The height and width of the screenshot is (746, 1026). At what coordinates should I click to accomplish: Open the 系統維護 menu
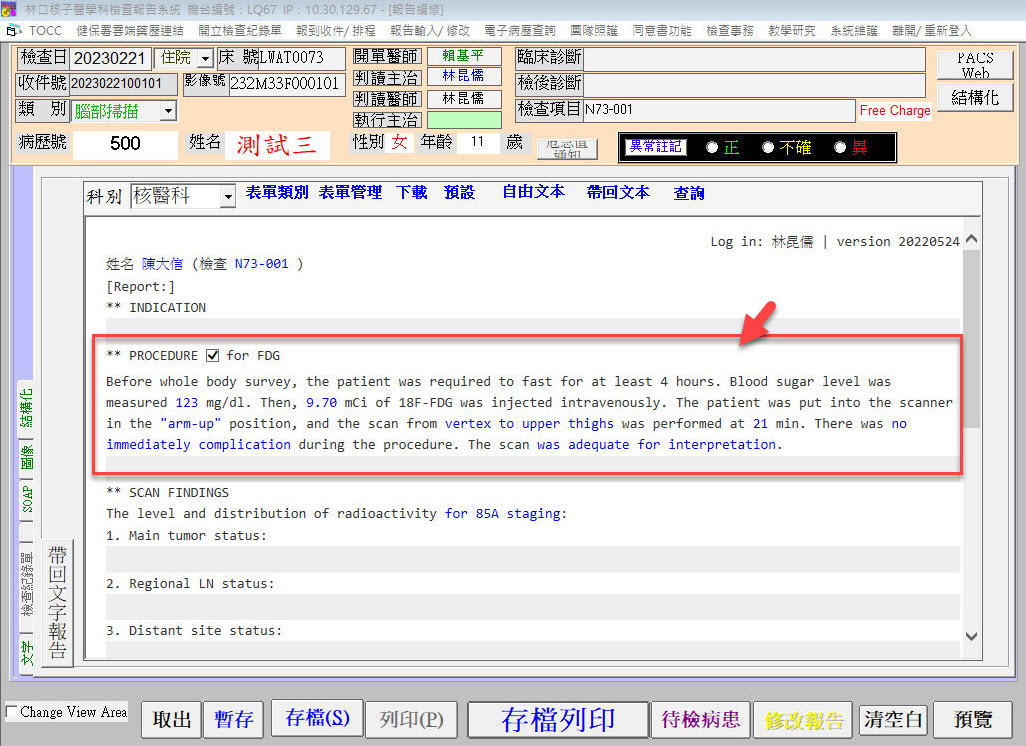853,31
